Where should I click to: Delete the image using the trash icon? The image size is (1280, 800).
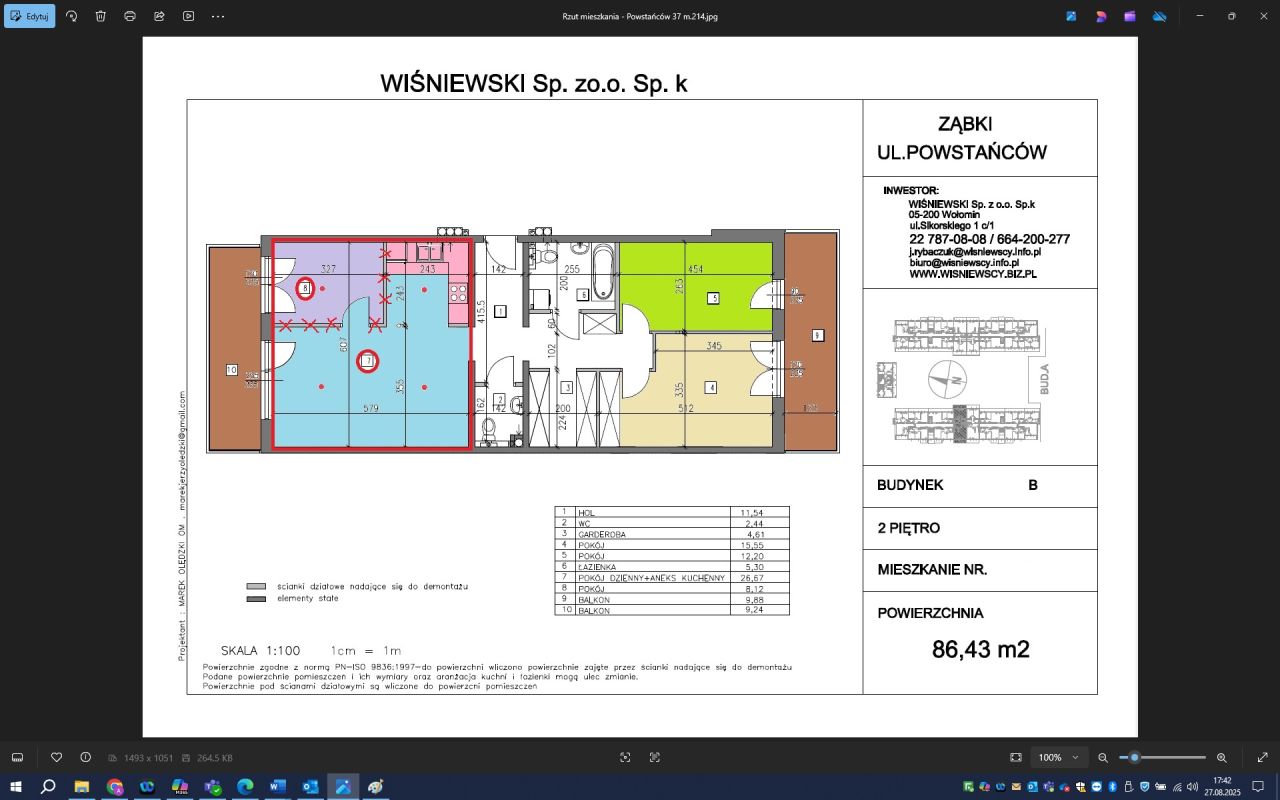pyautogui.click(x=101, y=16)
